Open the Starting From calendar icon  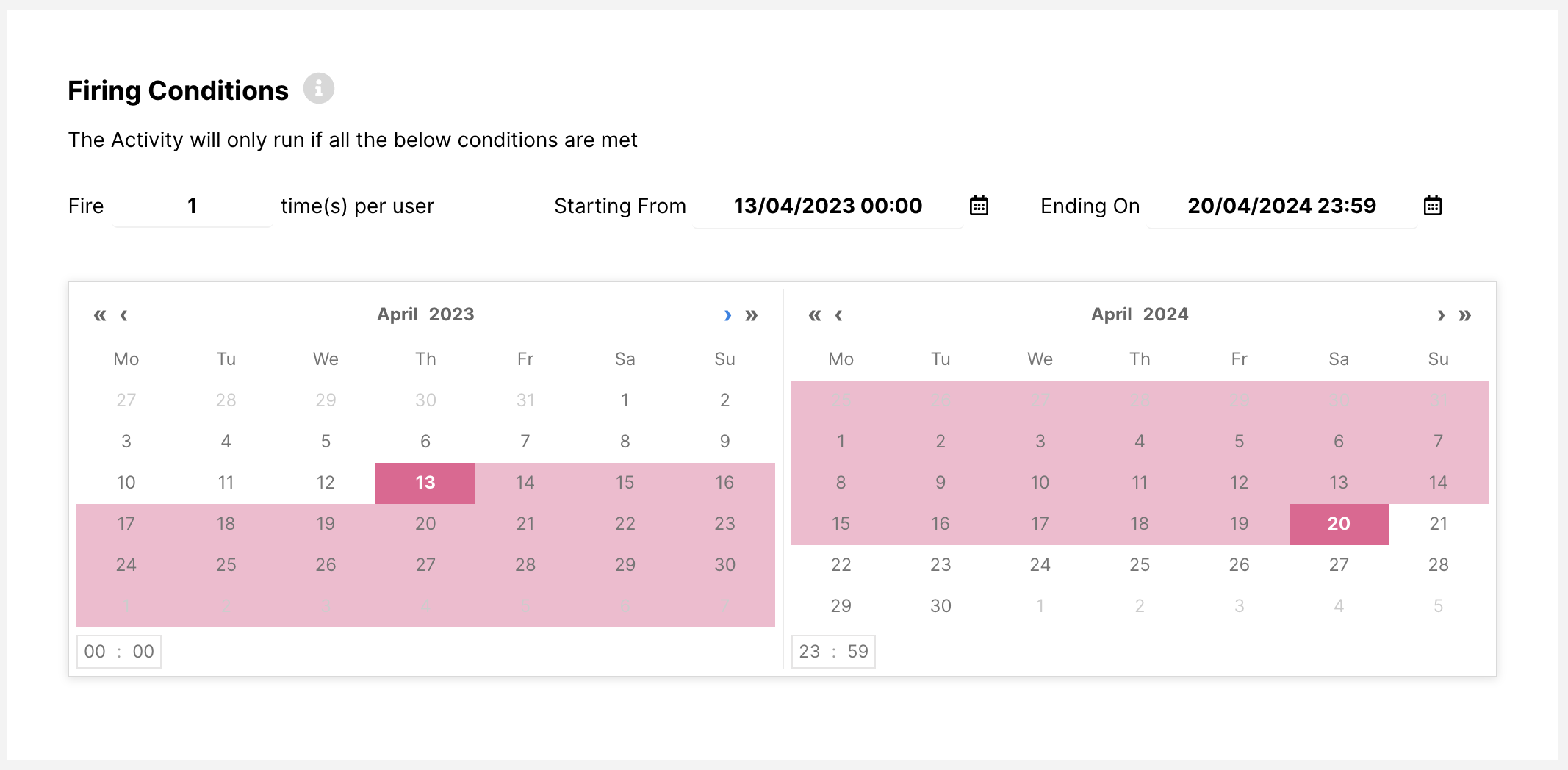[979, 206]
